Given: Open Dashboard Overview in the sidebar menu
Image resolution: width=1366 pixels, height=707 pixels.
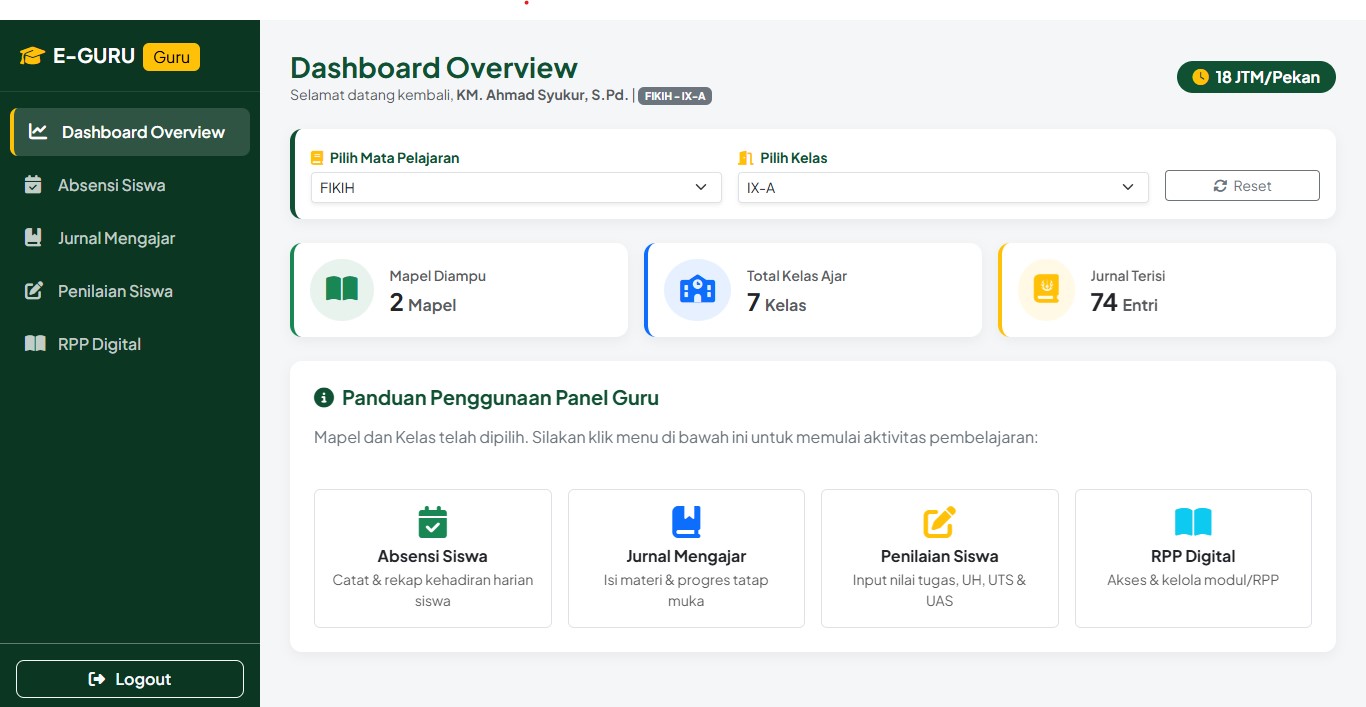Looking at the screenshot, I should point(130,132).
